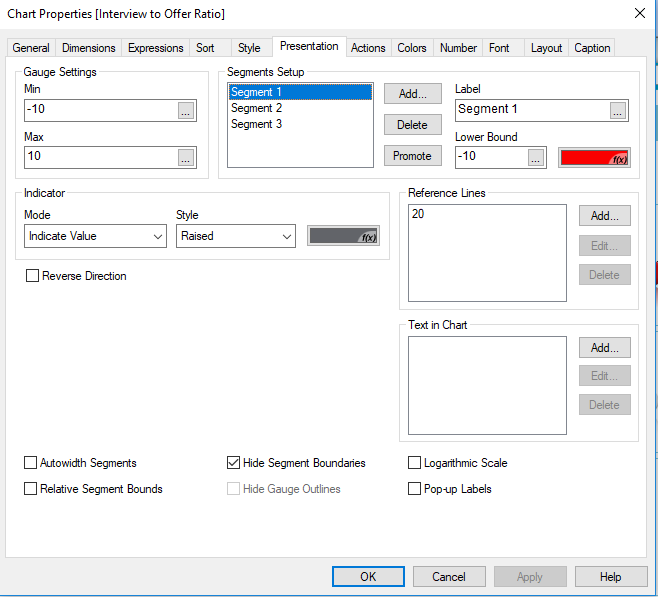Screen dimensions: 658x597
Task: Click the gauge Min input field
Action: click(x=101, y=110)
